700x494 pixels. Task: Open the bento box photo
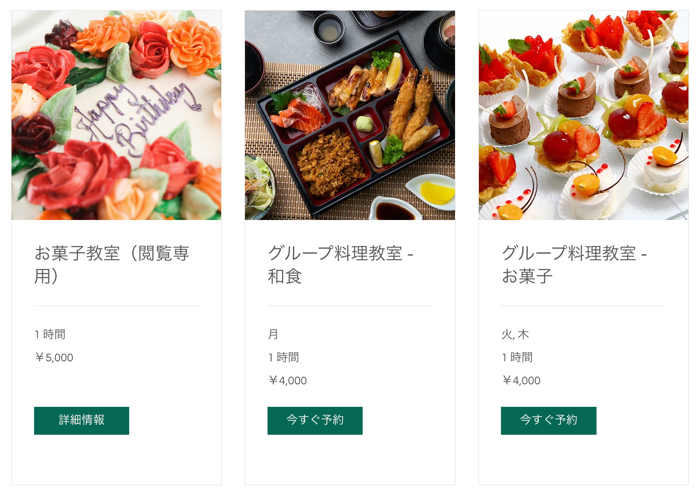point(350,115)
